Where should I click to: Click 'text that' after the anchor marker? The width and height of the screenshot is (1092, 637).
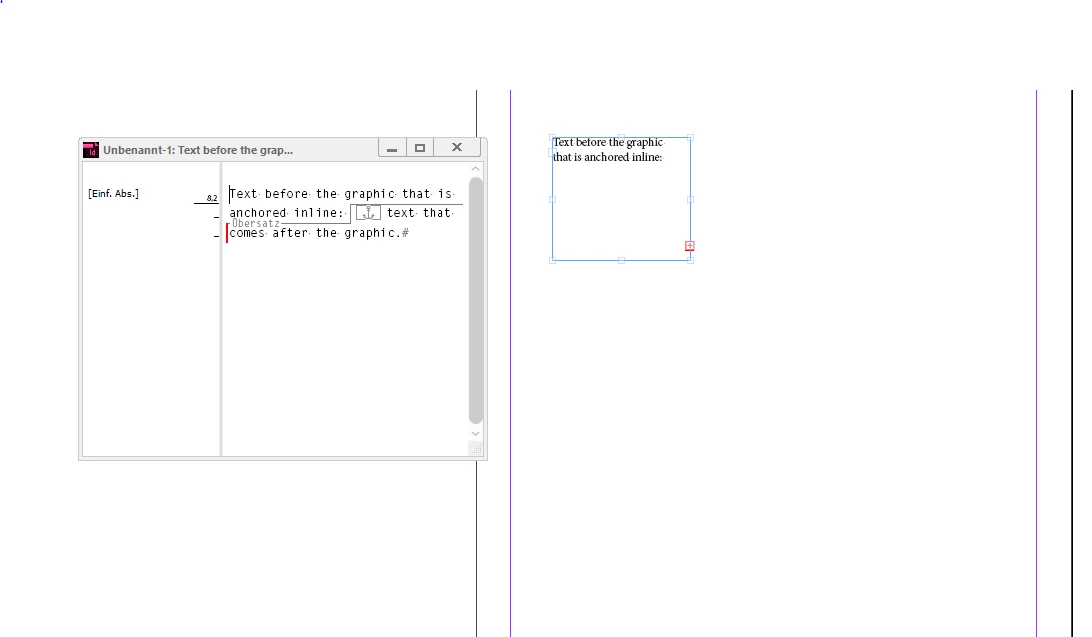click(419, 213)
